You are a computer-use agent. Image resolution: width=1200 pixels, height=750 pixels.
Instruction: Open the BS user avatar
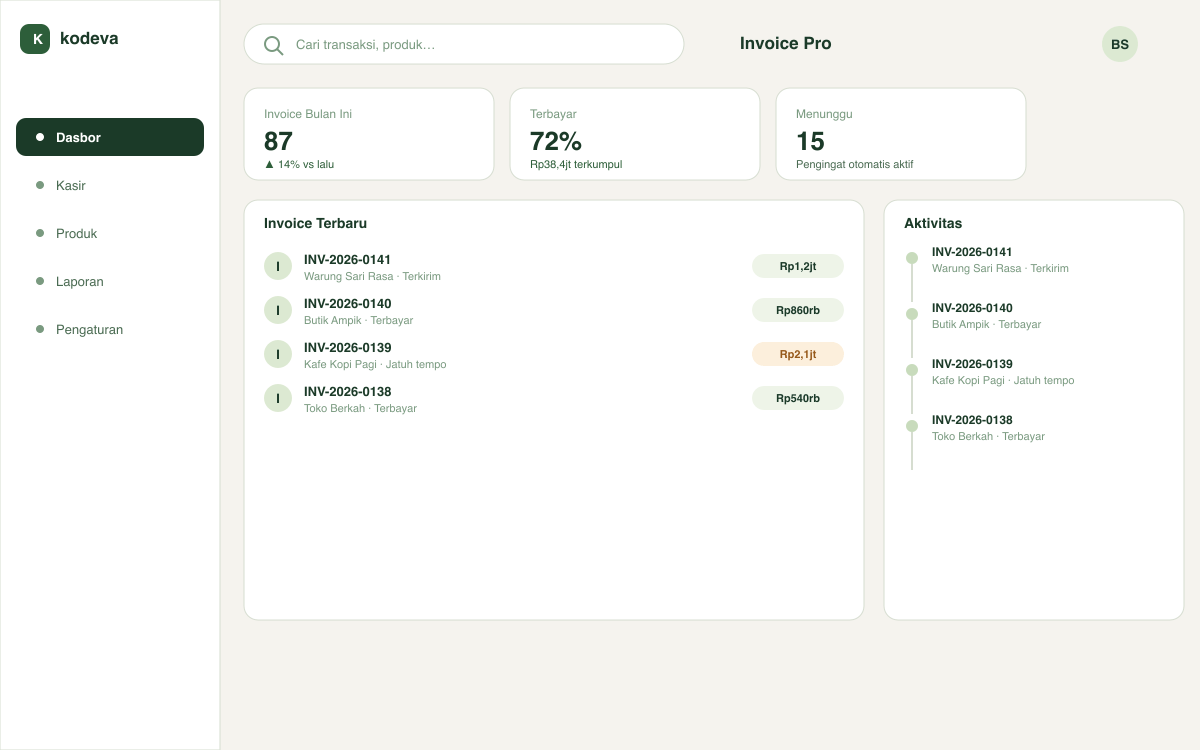click(1120, 44)
